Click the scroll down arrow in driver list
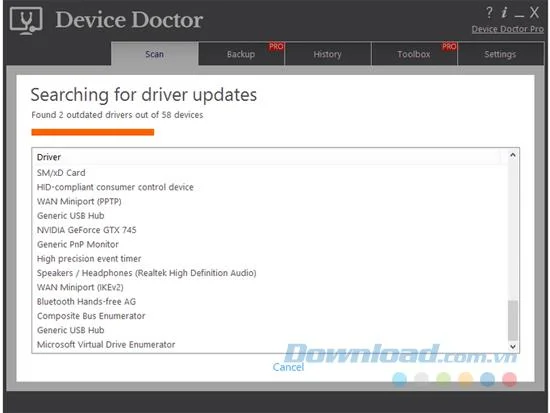The width and height of the screenshot is (550, 413). (512, 346)
